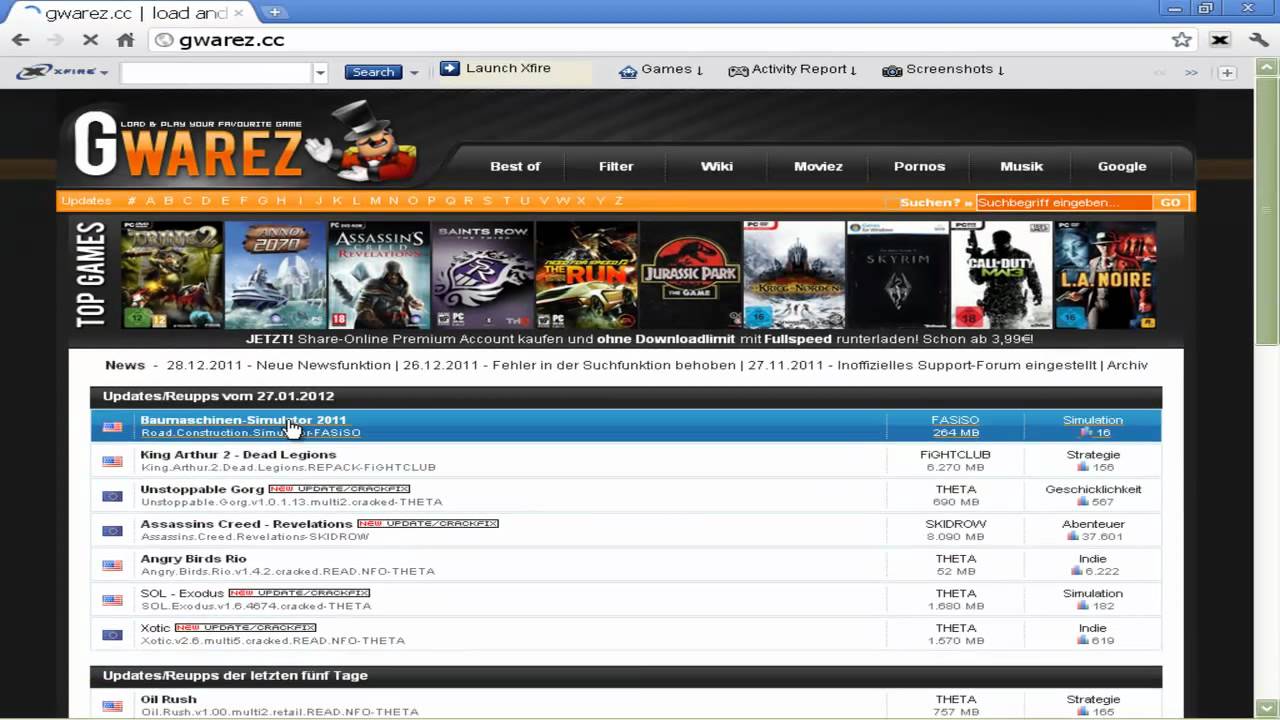
Task: Open the Call of Duty MW3 cover
Action: coord(1001,275)
